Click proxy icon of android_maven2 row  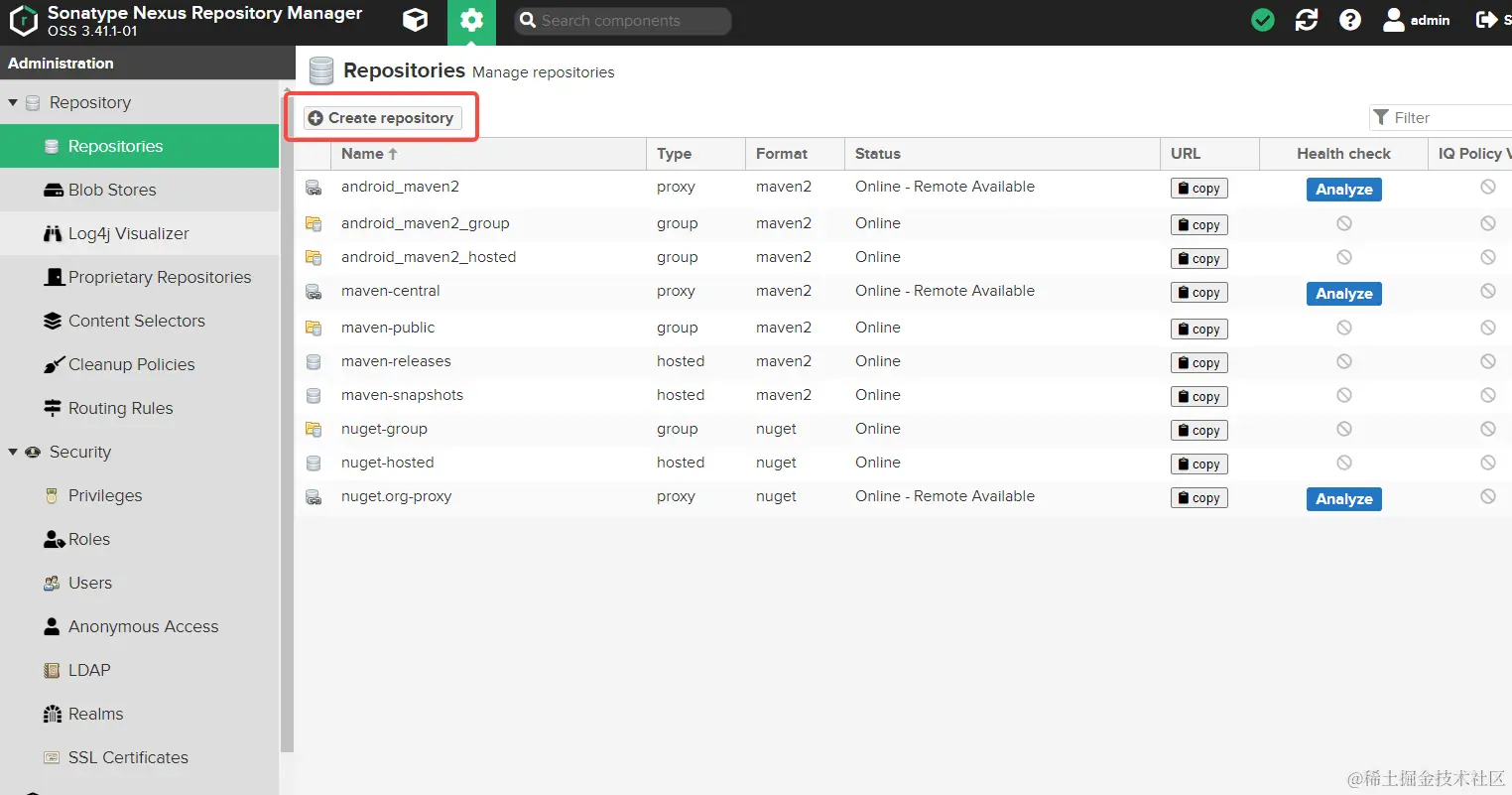click(x=314, y=188)
